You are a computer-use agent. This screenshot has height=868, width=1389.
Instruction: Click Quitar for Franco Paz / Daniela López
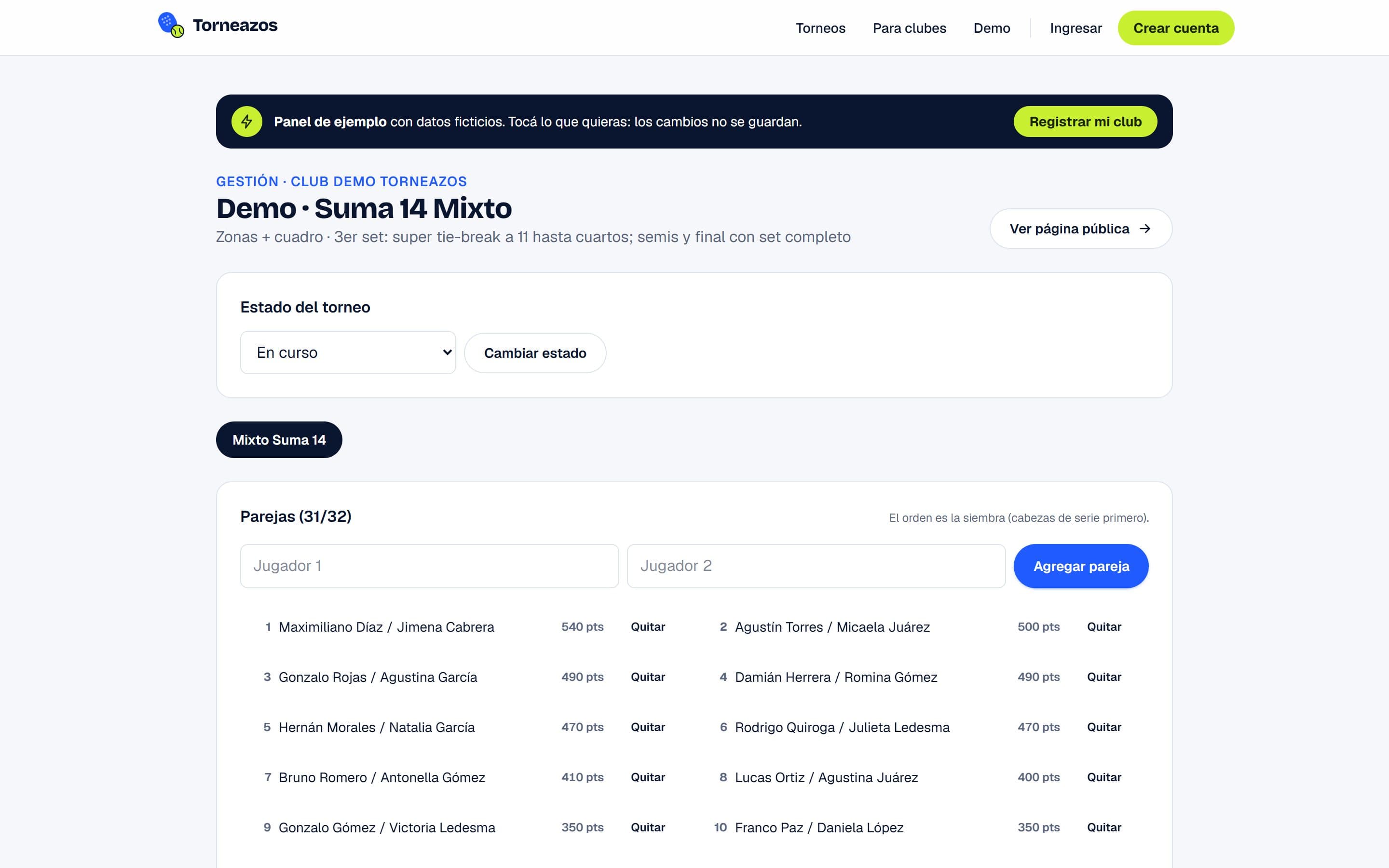1104,827
